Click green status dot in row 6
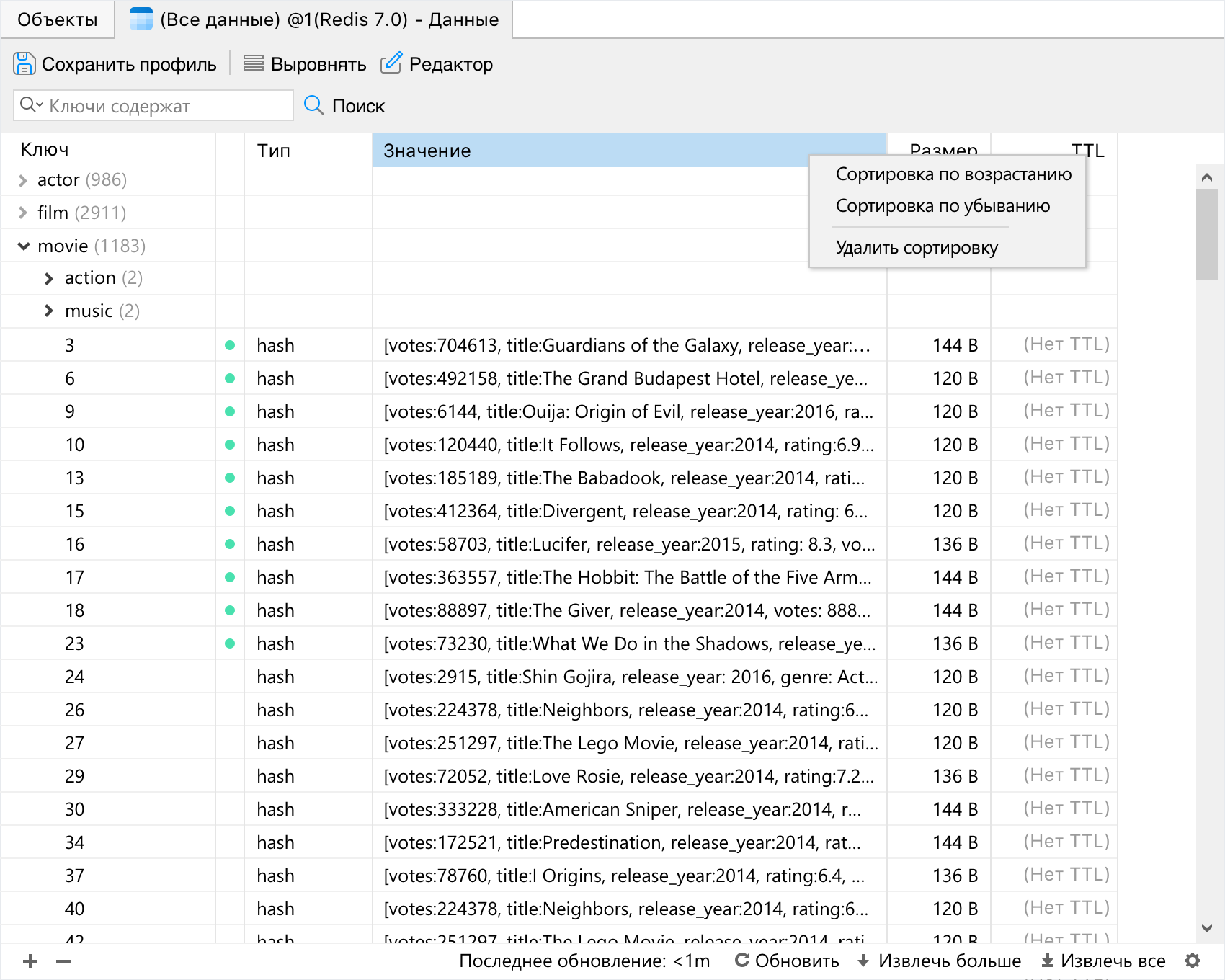The height and width of the screenshot is (980, 1225). tap(230, 378)
